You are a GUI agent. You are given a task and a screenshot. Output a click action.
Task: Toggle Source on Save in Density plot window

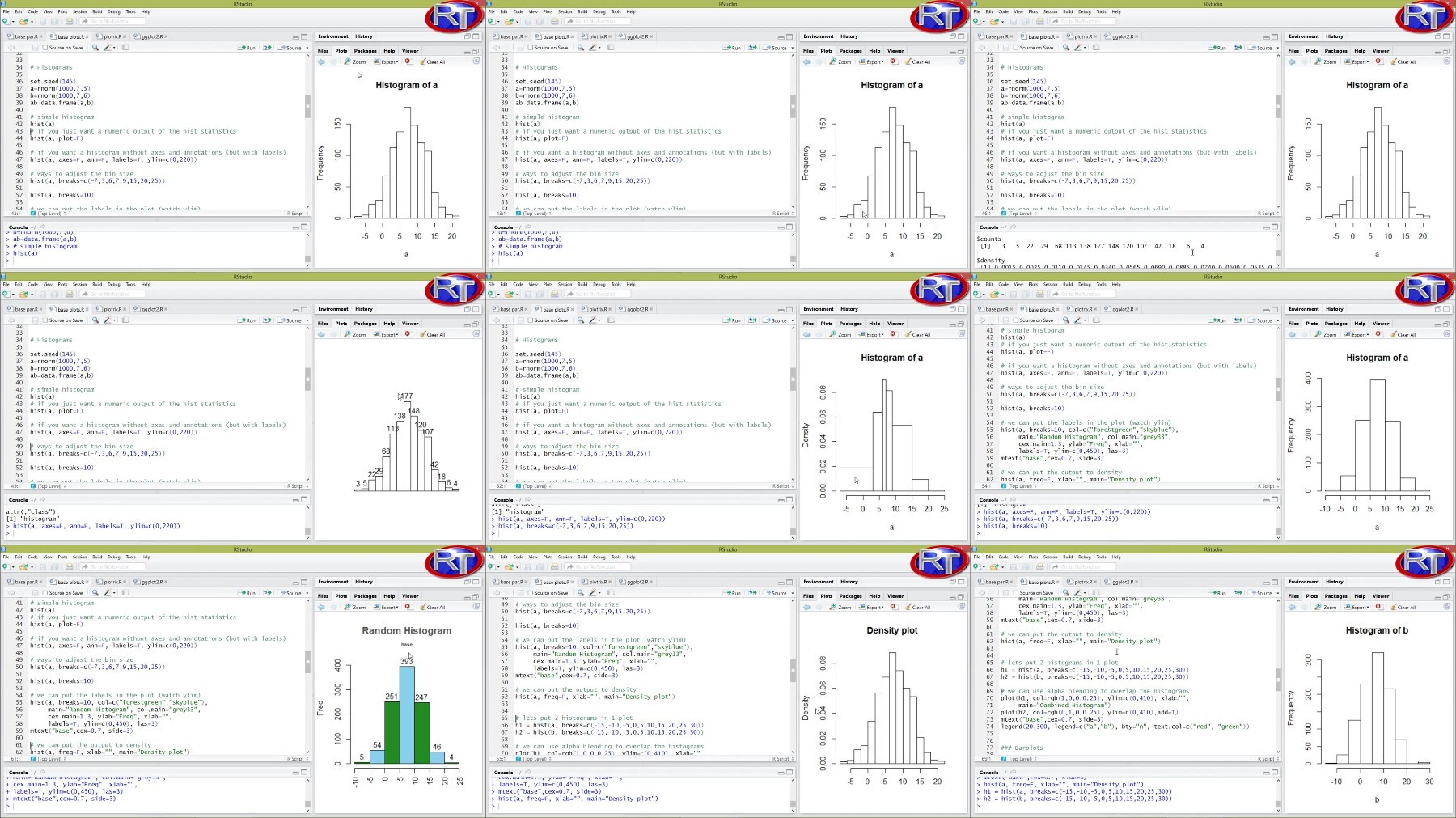(531, 593)
